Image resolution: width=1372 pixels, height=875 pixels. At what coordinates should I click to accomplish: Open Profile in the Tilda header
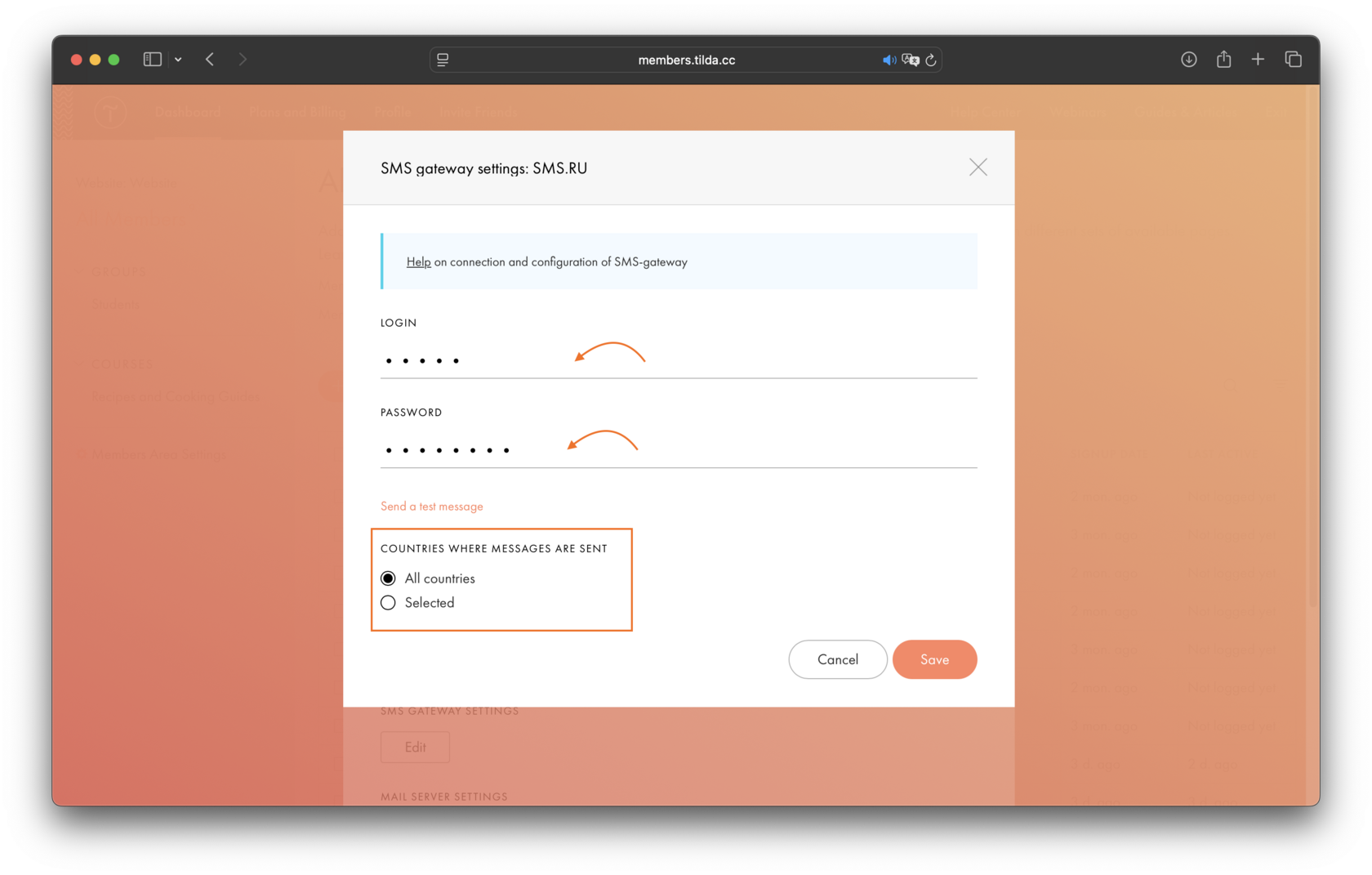392,112
